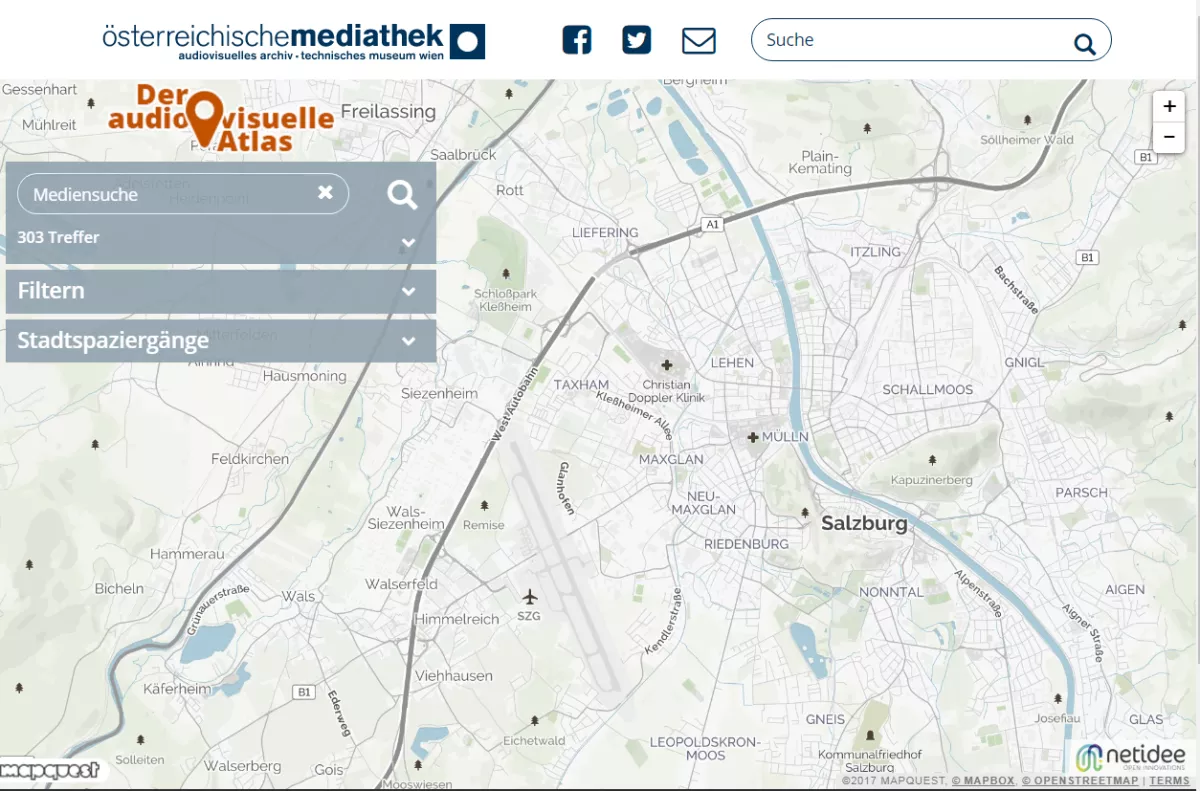Screen dimensions: 1200x791
Task: Open the Mapbox attribution link
Action: 983,781
